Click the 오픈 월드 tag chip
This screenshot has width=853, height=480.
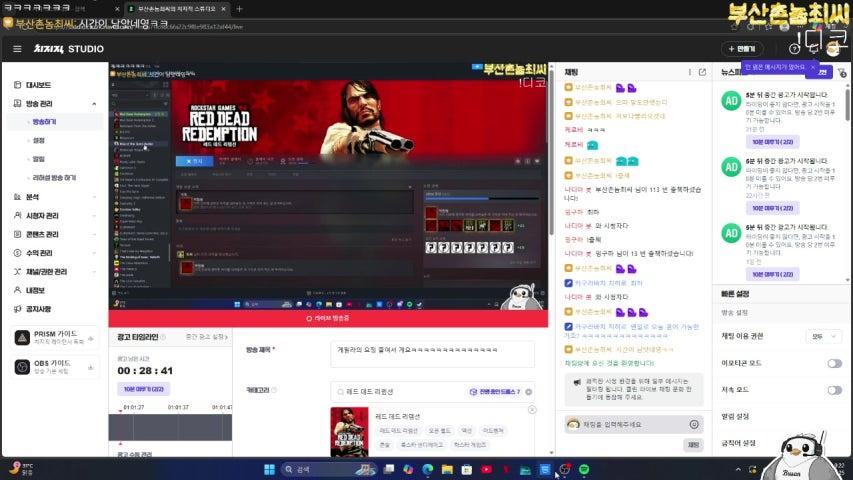pyautogui.click(x=440, y=431)
